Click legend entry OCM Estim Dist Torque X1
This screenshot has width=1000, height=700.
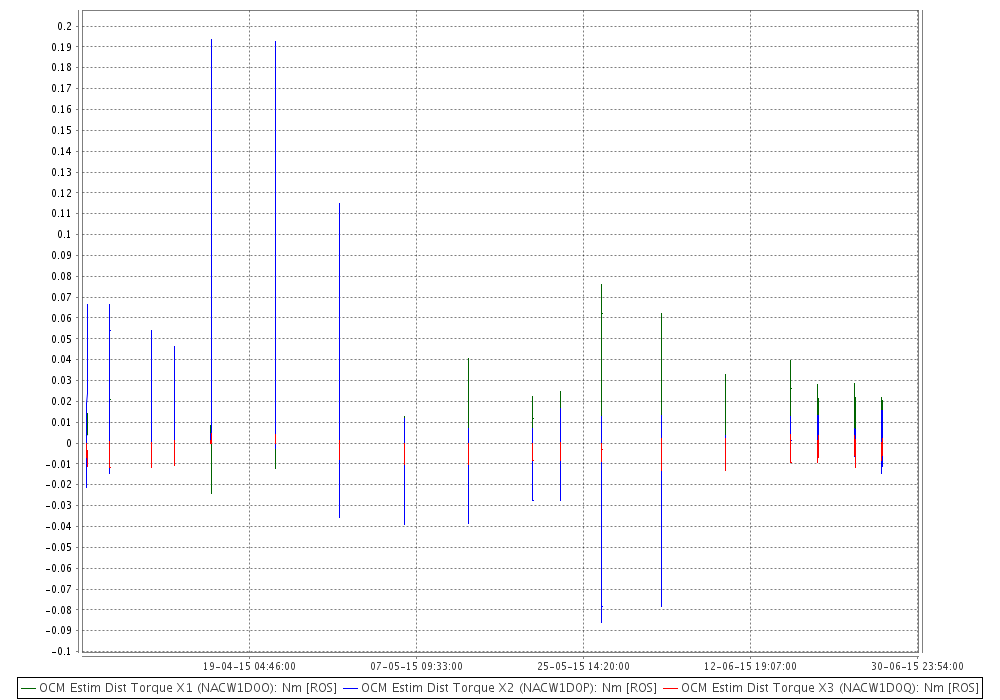click(x=179, y=688)
